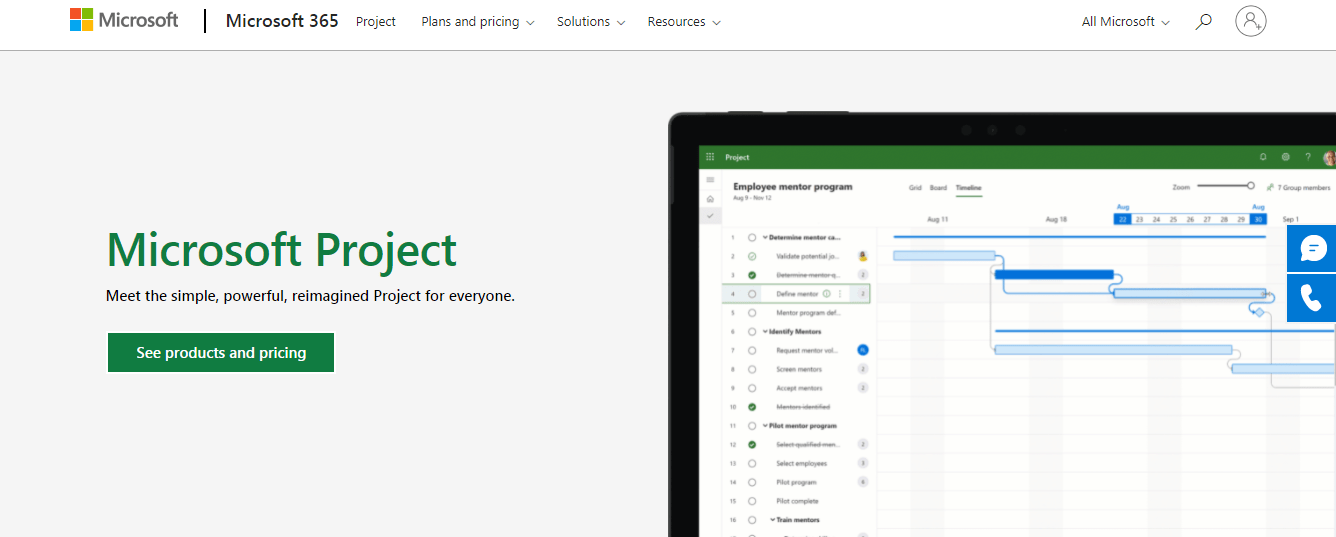The image size is (1336, 537).
Task: Open the three-dot menu on Define mentor row
Action: (839, 294)
